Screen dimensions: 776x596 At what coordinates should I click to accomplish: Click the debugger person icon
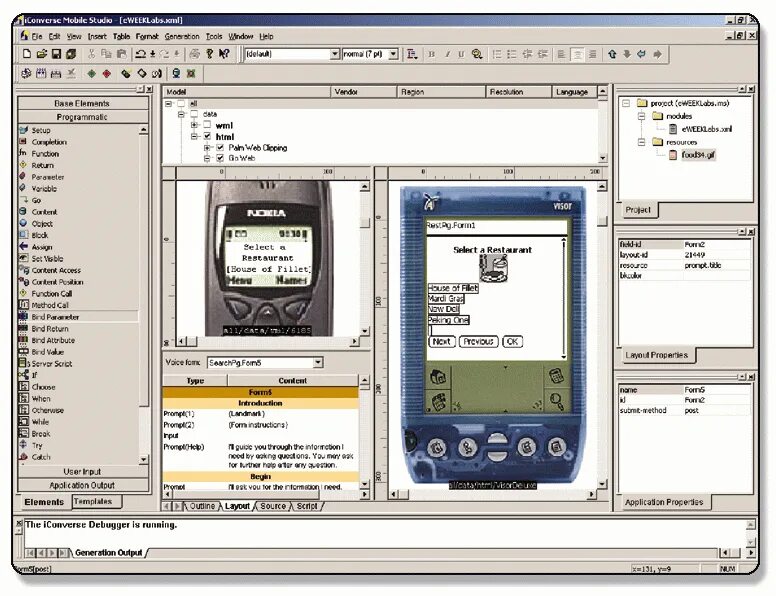coord(176,73)
